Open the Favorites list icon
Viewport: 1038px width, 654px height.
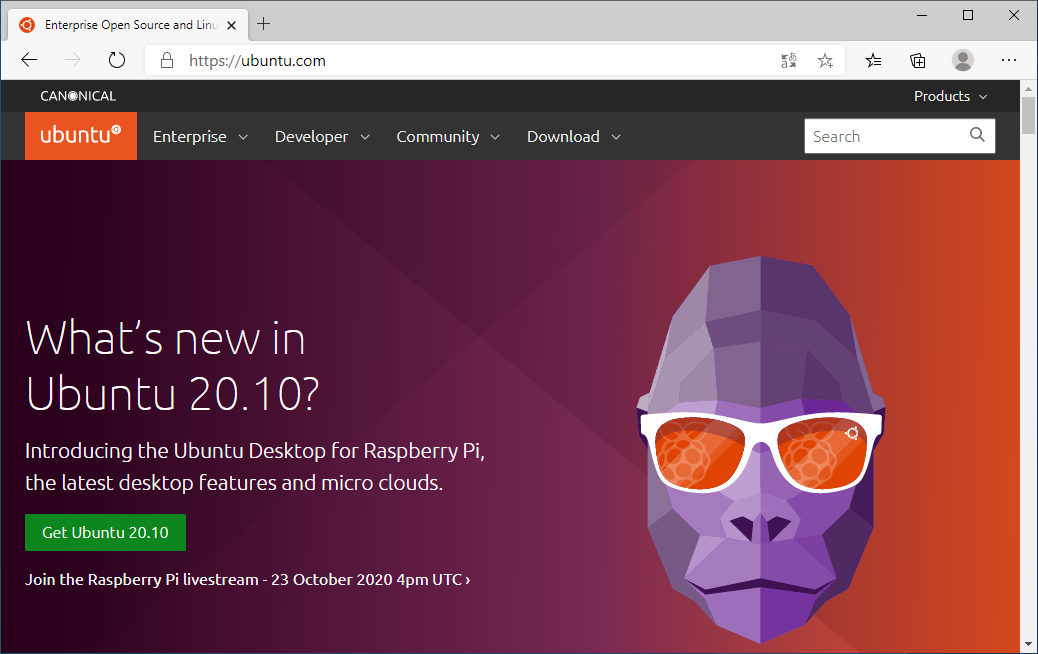click(x=873, y=61)
